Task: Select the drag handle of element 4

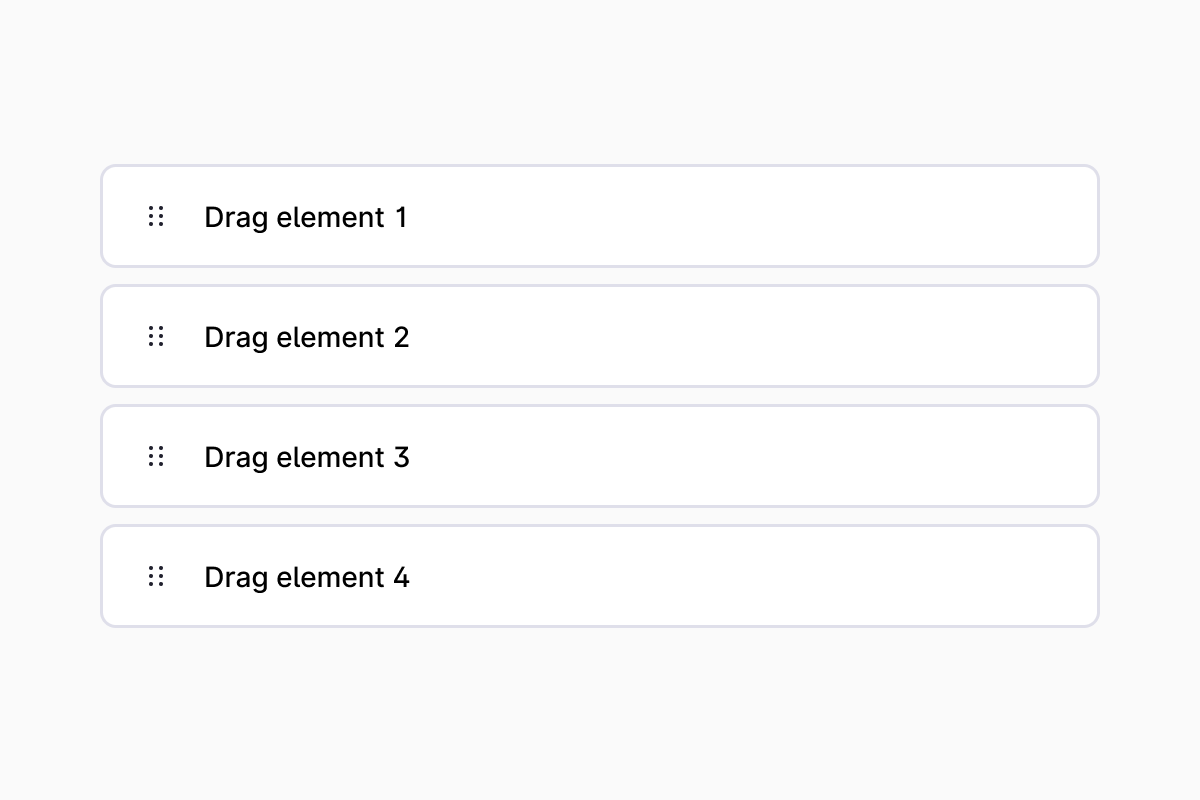Action: click(156, 576)
